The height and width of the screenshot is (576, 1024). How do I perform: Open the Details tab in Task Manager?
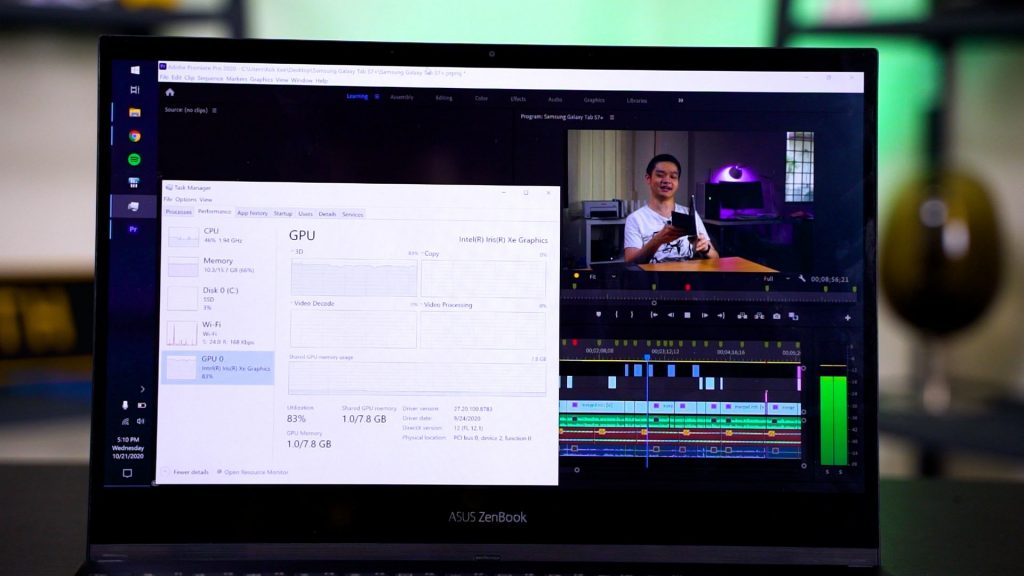pos(327,214)
